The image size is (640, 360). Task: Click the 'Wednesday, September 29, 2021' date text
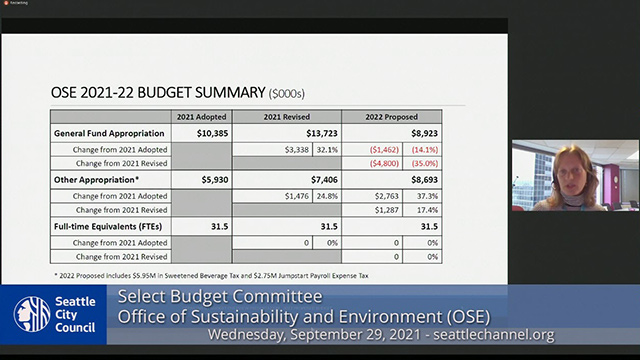(x=314, y=335)
